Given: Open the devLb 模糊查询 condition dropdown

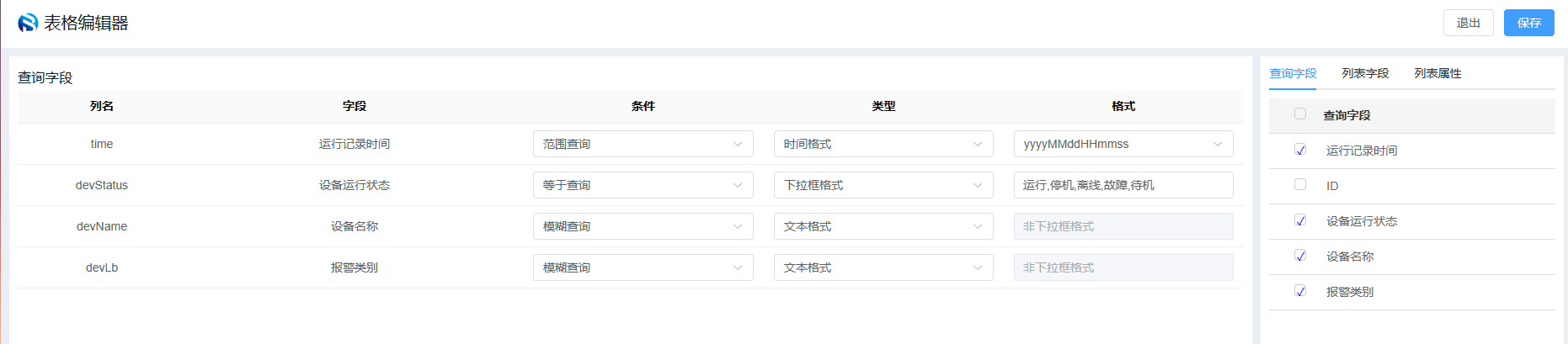Looking at the screenshot, I should pos(643,267).
